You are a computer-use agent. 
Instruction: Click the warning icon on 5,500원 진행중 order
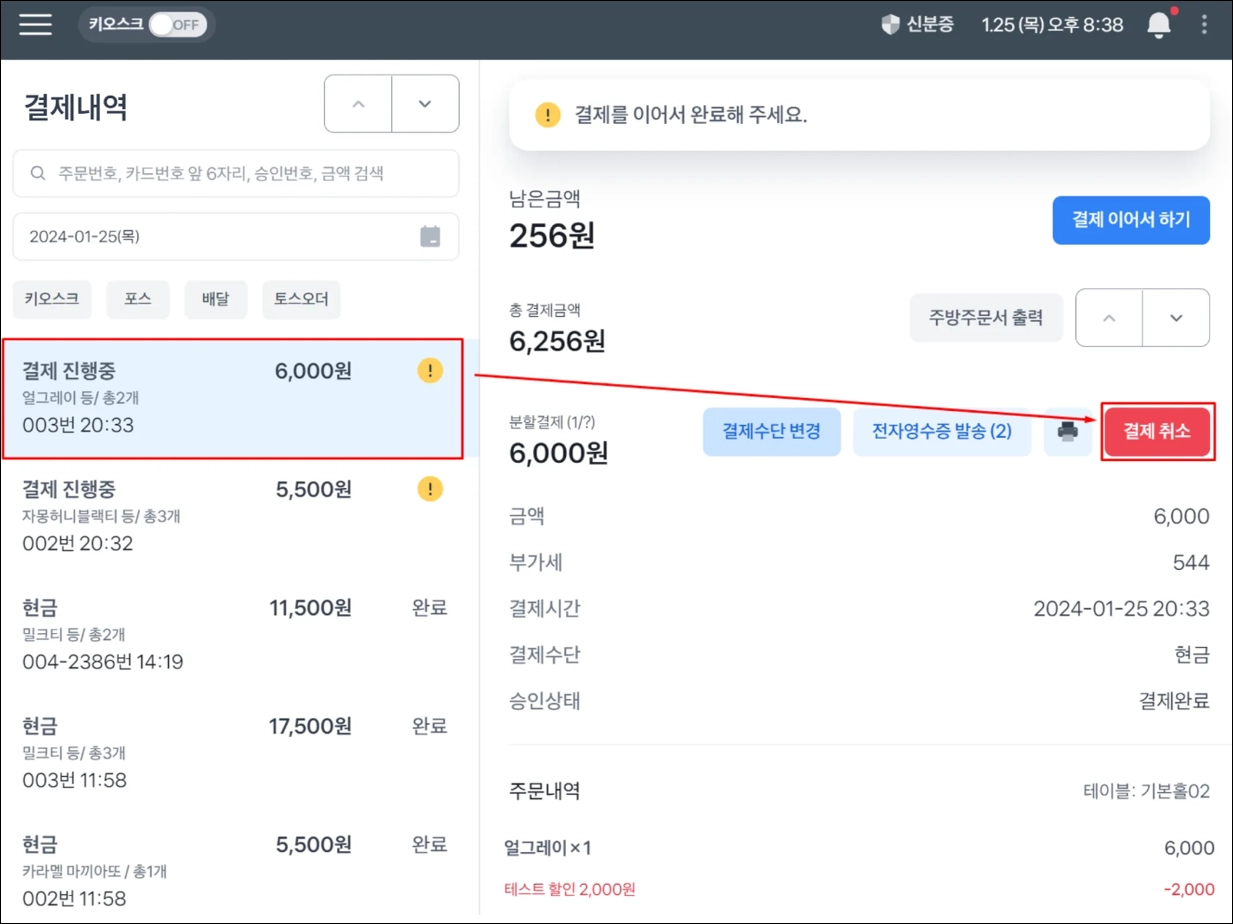tap(430, 489)
